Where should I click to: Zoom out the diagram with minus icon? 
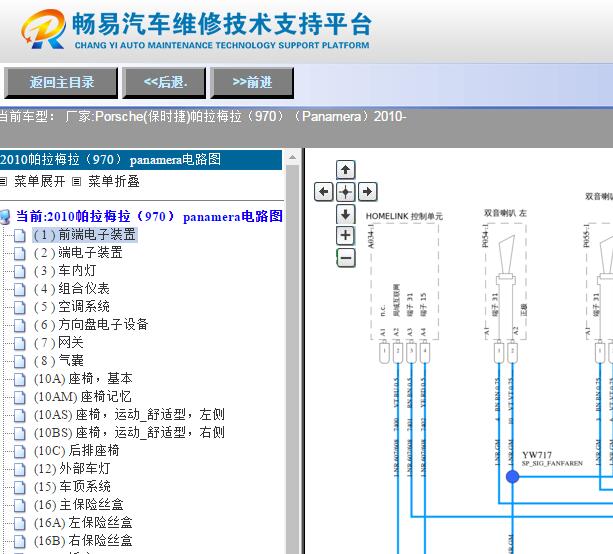coord(346,258)
